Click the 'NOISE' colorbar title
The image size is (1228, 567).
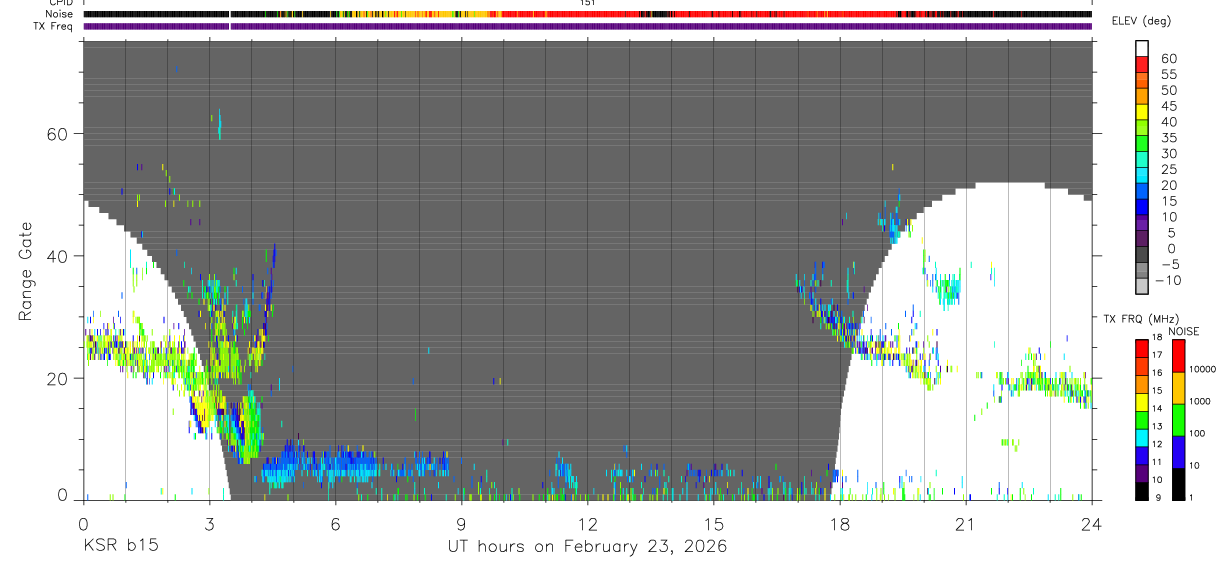coord(1183,331)
